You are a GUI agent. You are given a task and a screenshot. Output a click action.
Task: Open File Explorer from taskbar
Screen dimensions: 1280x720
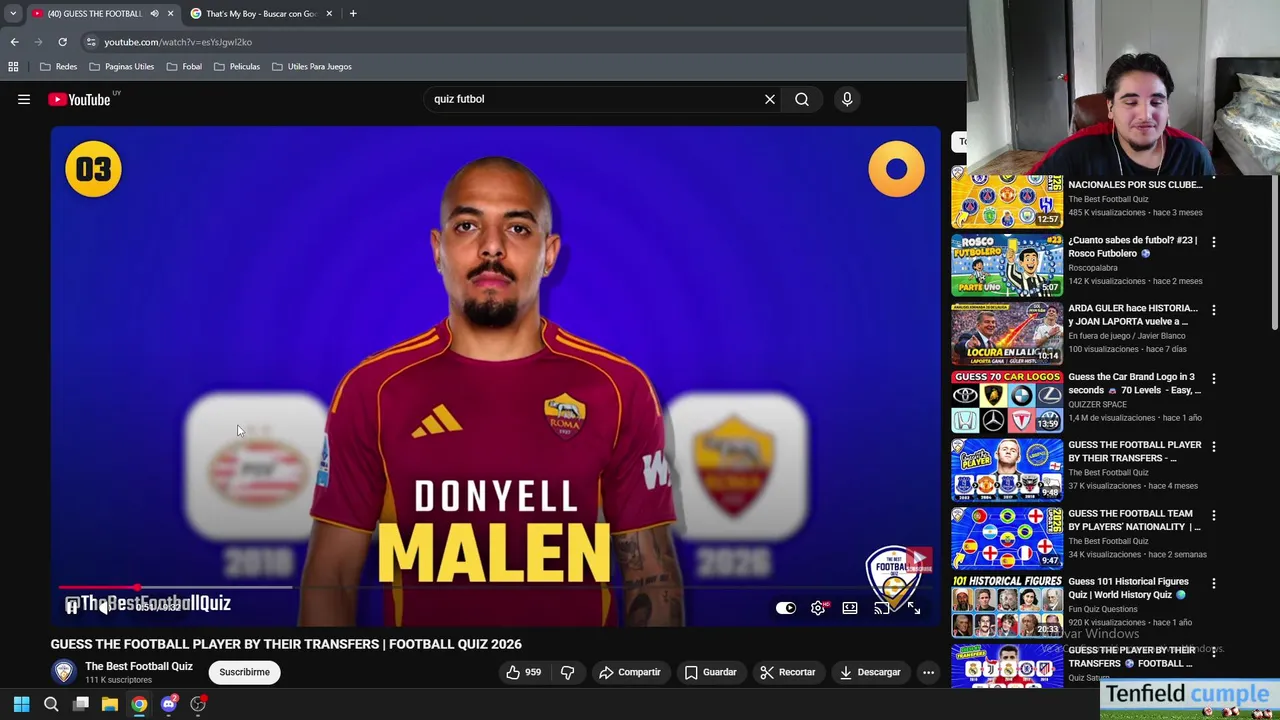coord(110,704)
